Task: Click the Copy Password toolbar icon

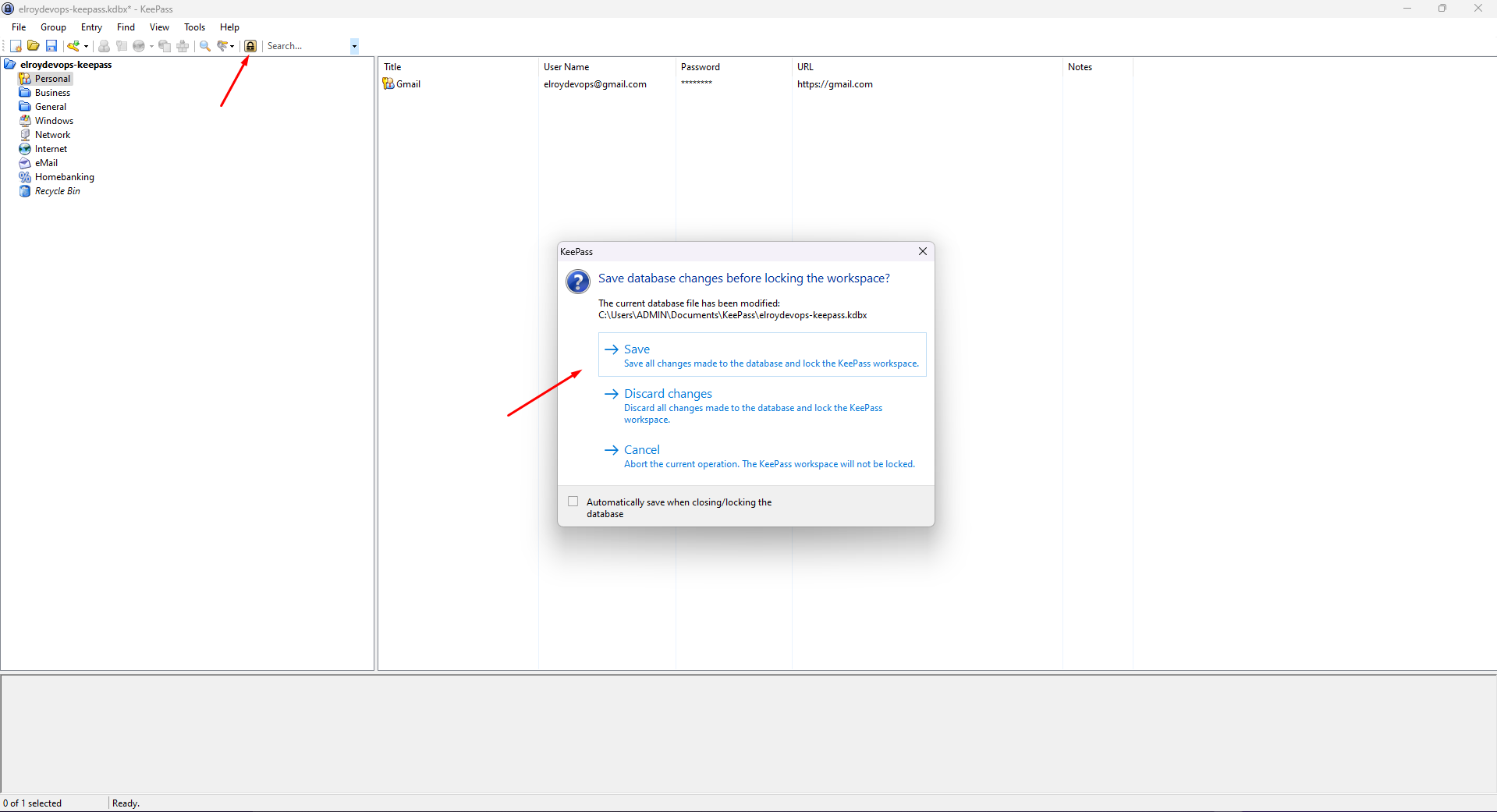Action: [122, 46]
